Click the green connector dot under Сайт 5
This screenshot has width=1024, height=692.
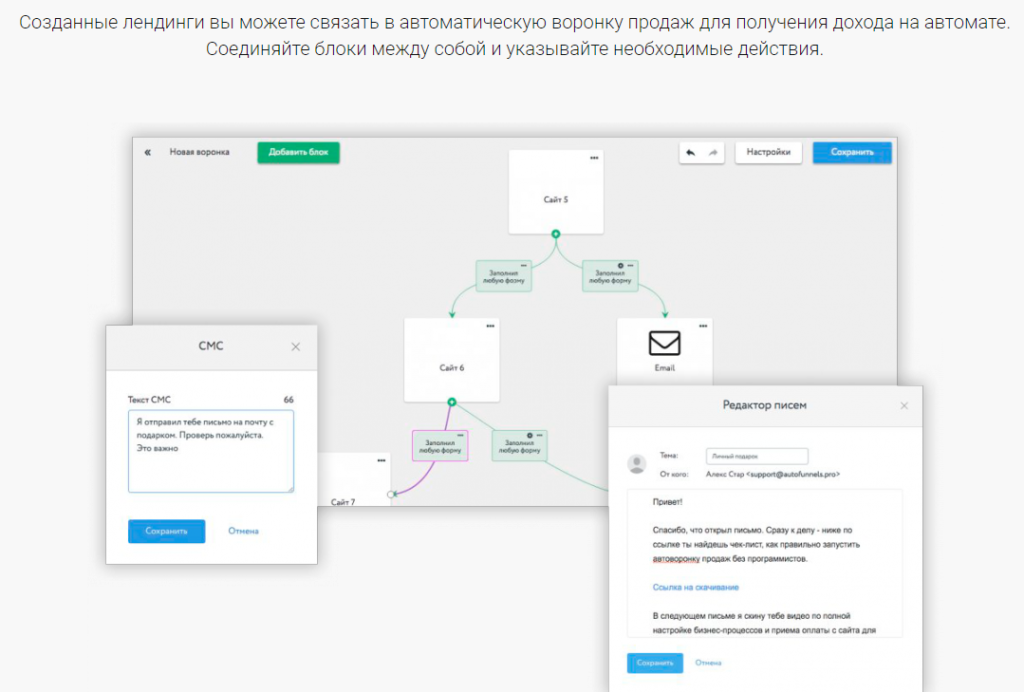[555, 234]
